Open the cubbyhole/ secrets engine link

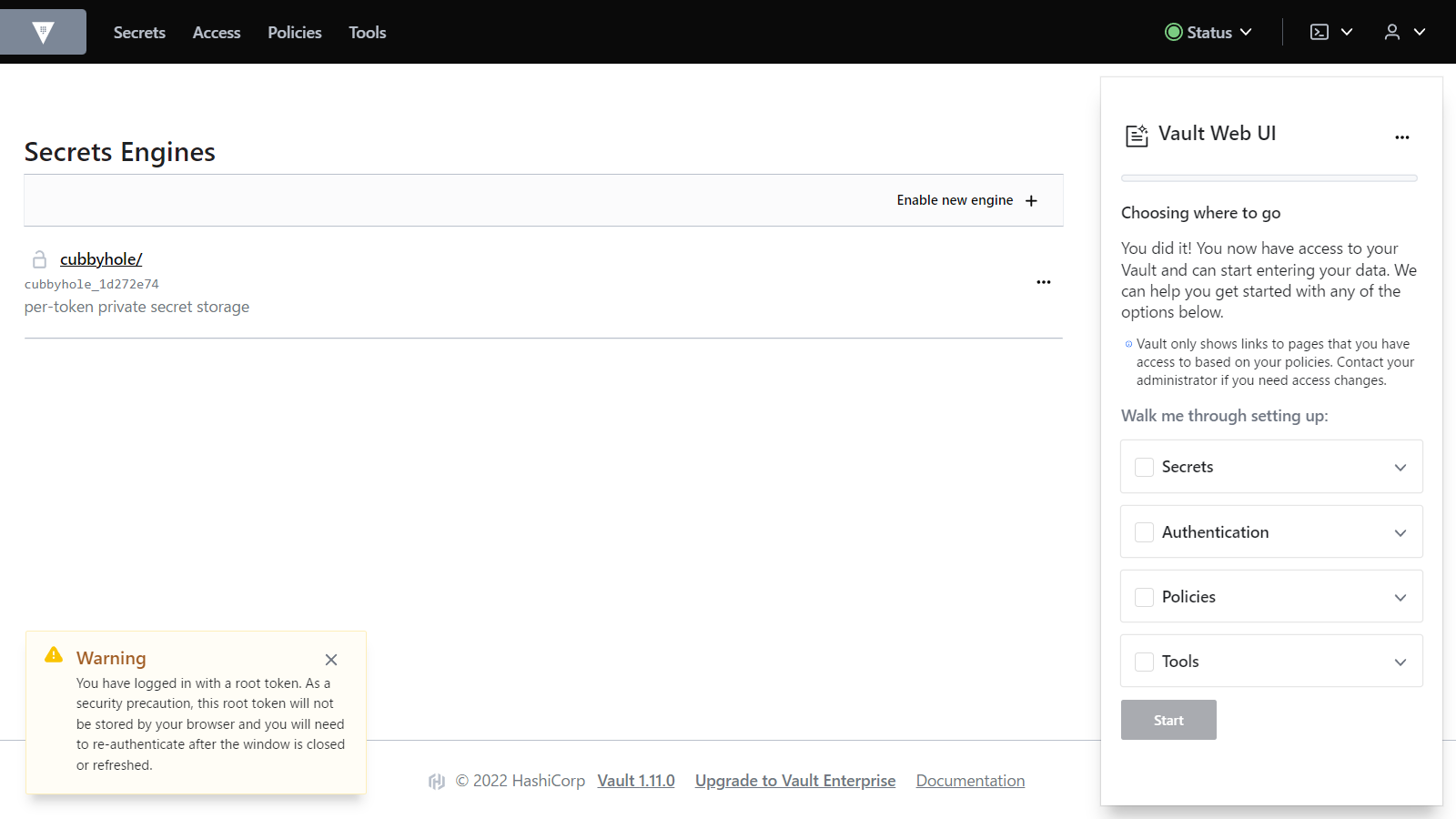point(101,259)
